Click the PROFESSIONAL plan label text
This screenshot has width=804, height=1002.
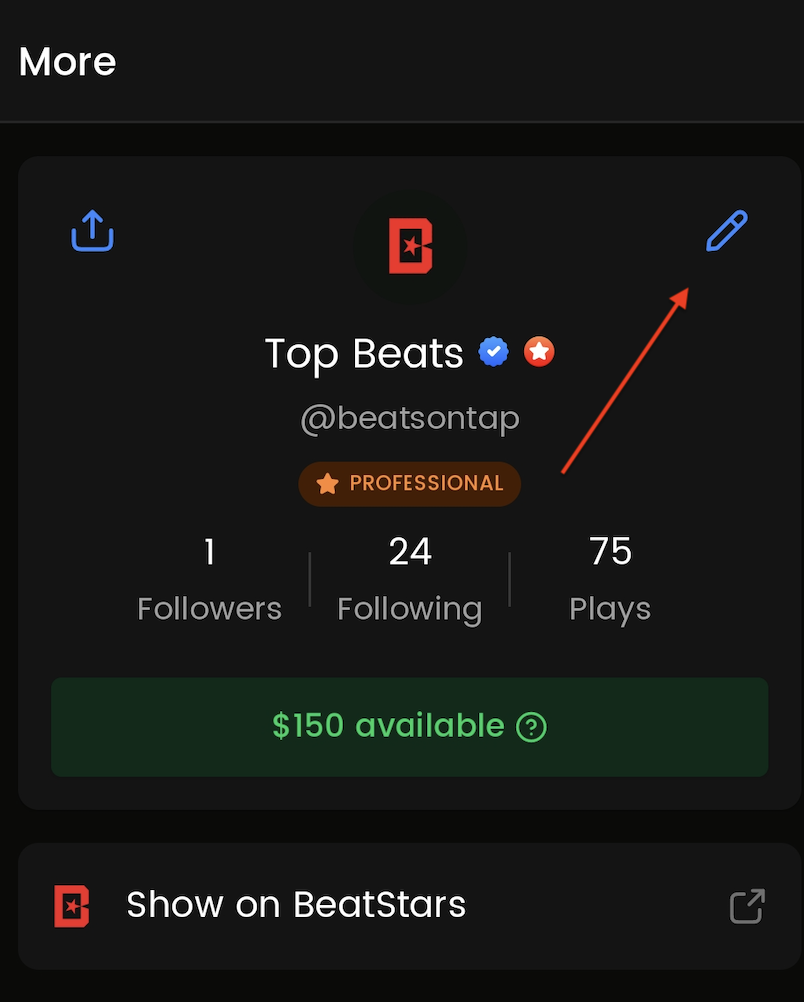pyautogui.click(x=426, y=484)
